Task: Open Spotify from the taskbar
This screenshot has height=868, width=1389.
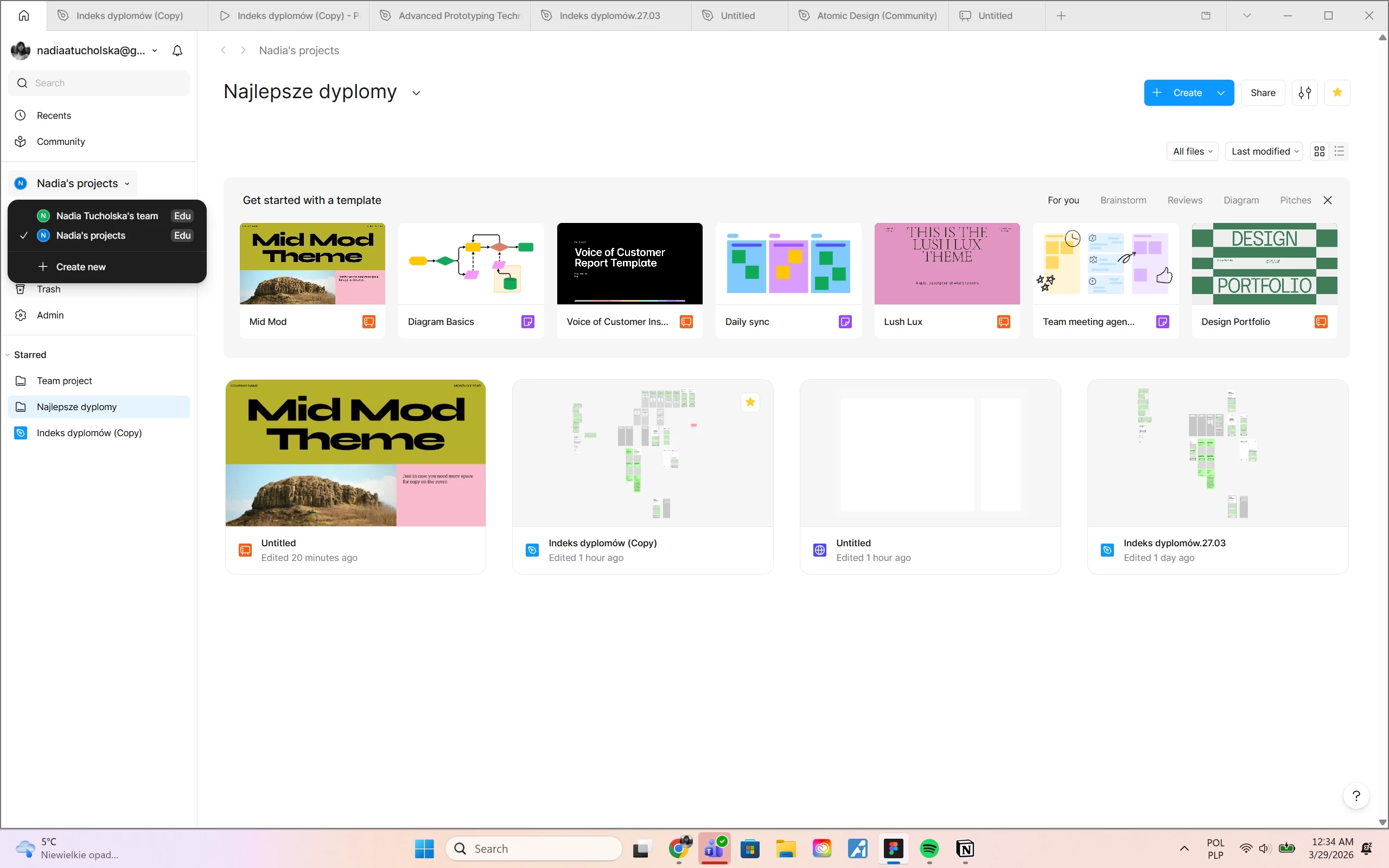Action: coord(929,848)
